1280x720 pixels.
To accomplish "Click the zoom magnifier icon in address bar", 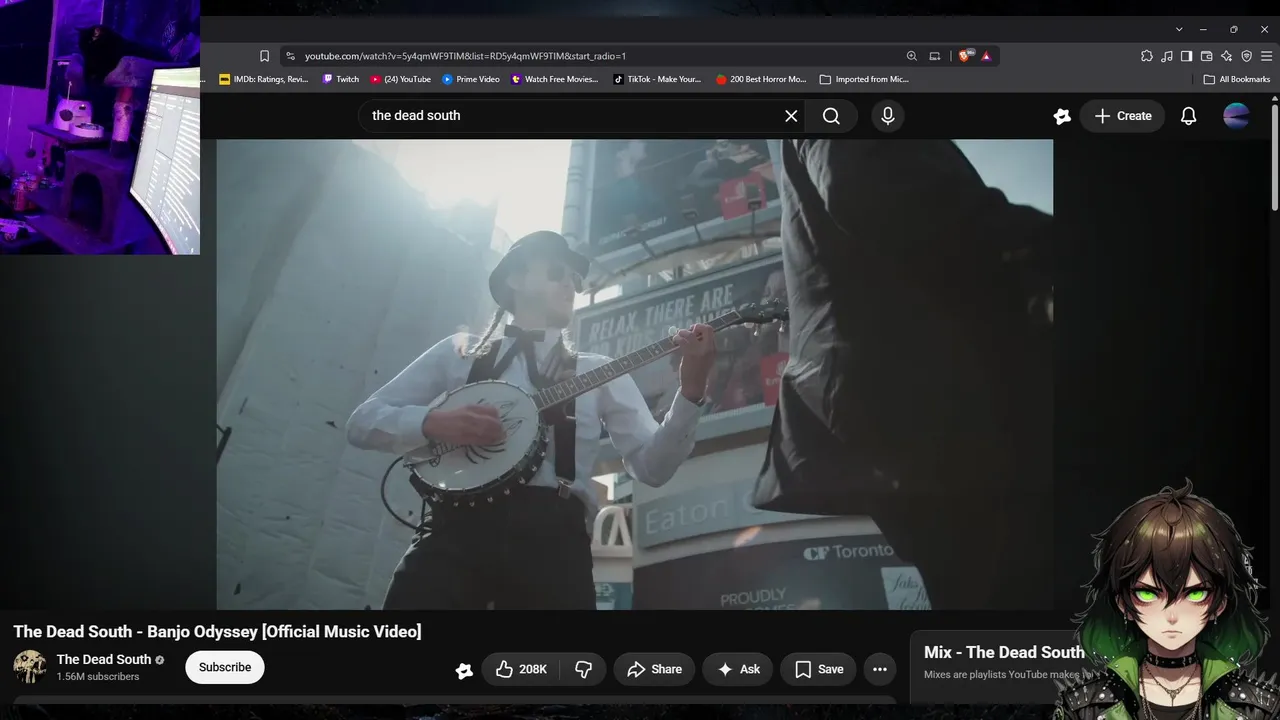I will (x=912, y=56).
